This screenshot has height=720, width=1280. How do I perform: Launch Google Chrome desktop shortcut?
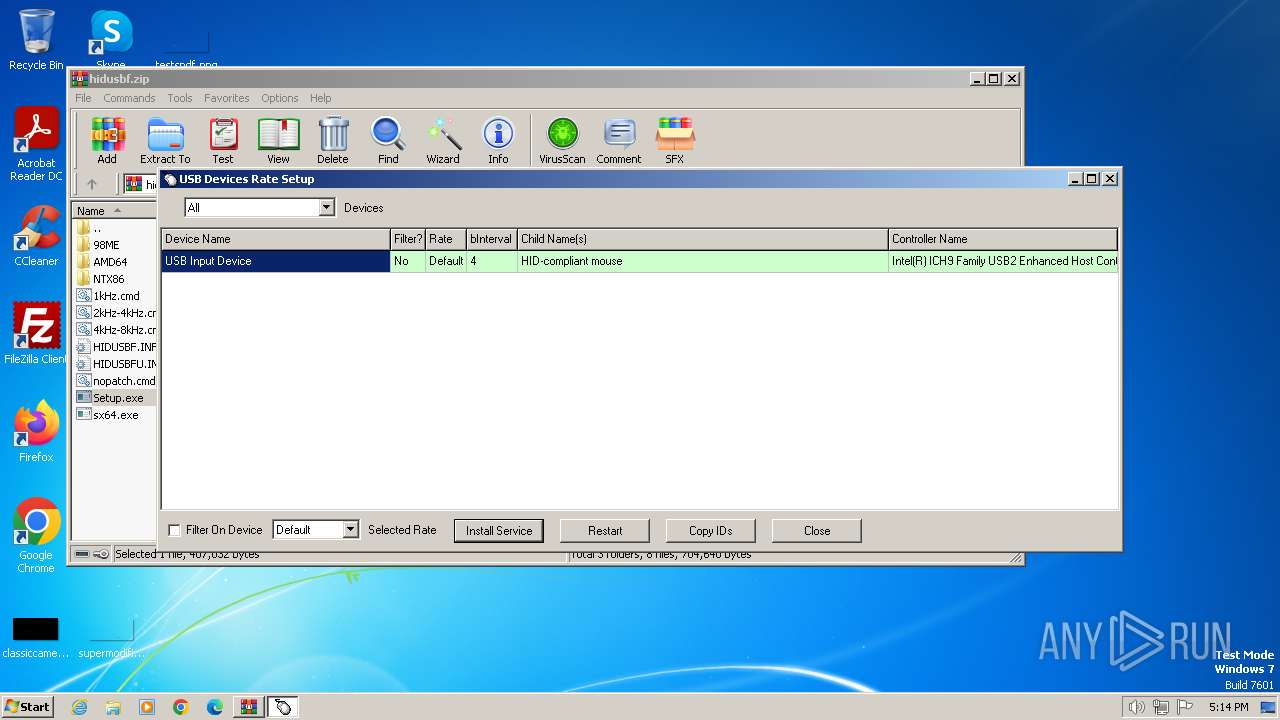click(36, 536)
